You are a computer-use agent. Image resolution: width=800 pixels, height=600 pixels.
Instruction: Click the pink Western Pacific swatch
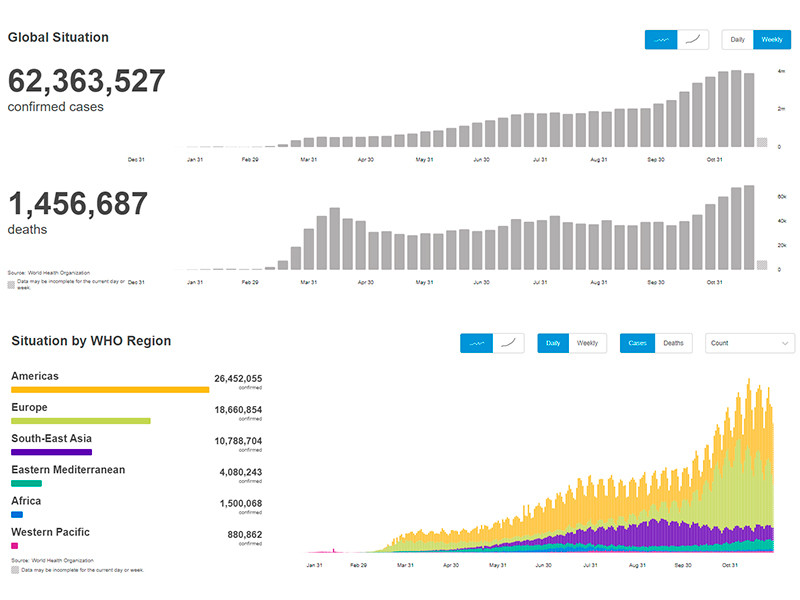(14, 546)
